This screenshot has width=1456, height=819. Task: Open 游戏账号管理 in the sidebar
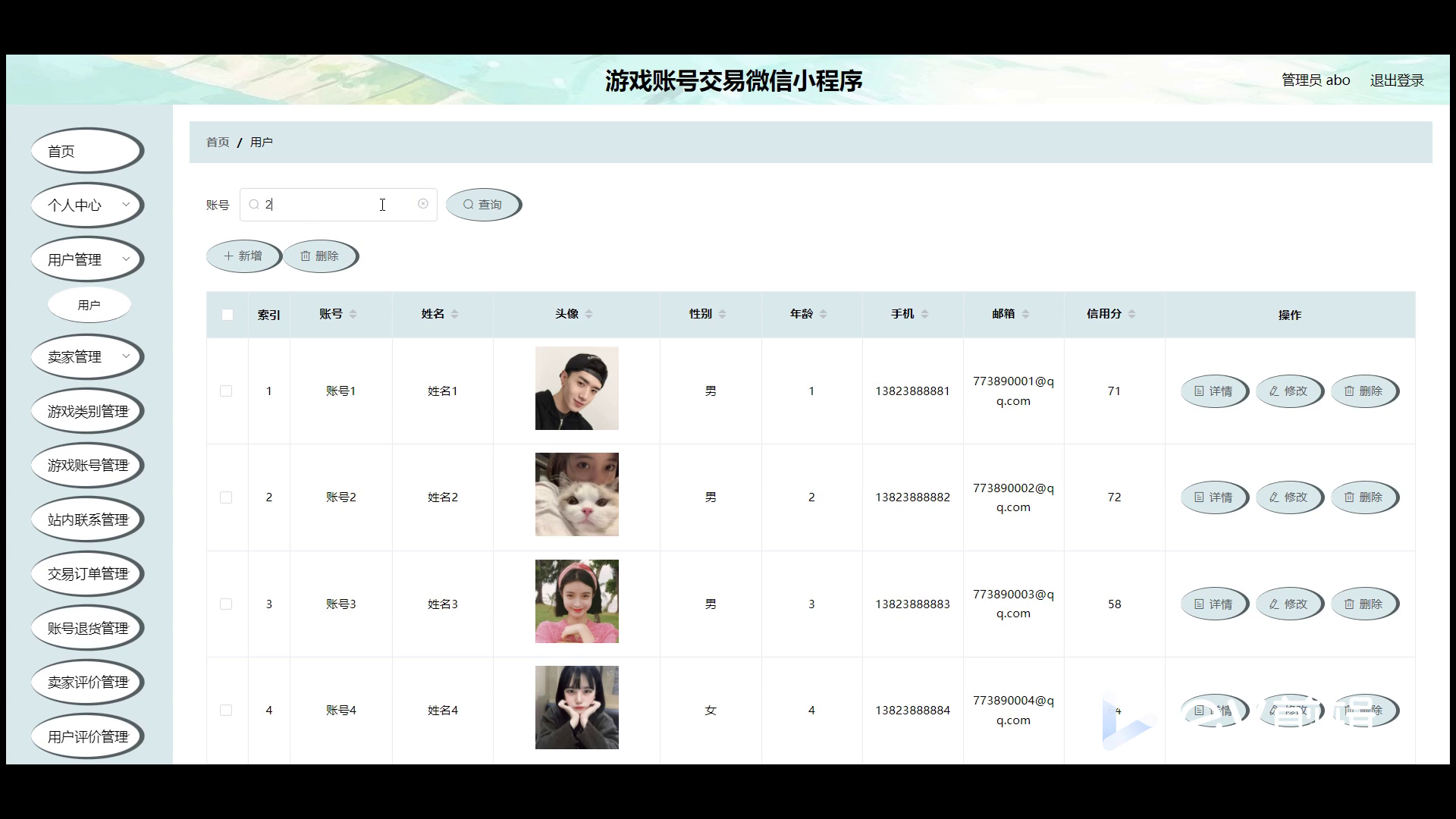(87, 465)
